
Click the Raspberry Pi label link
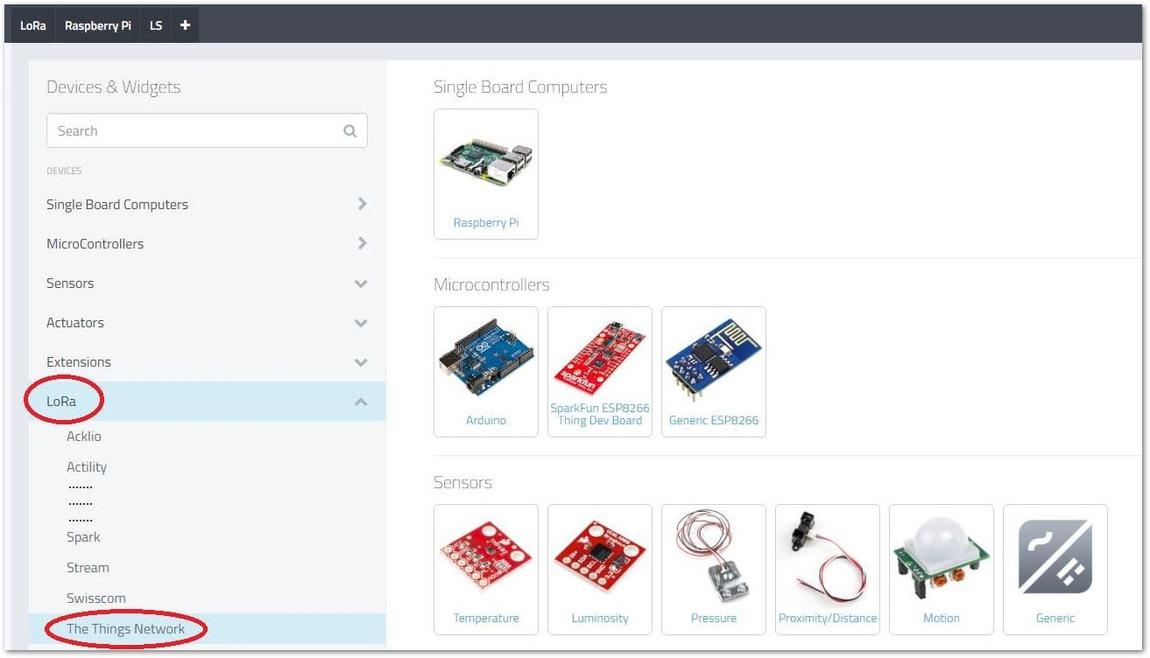click(486, 222)
